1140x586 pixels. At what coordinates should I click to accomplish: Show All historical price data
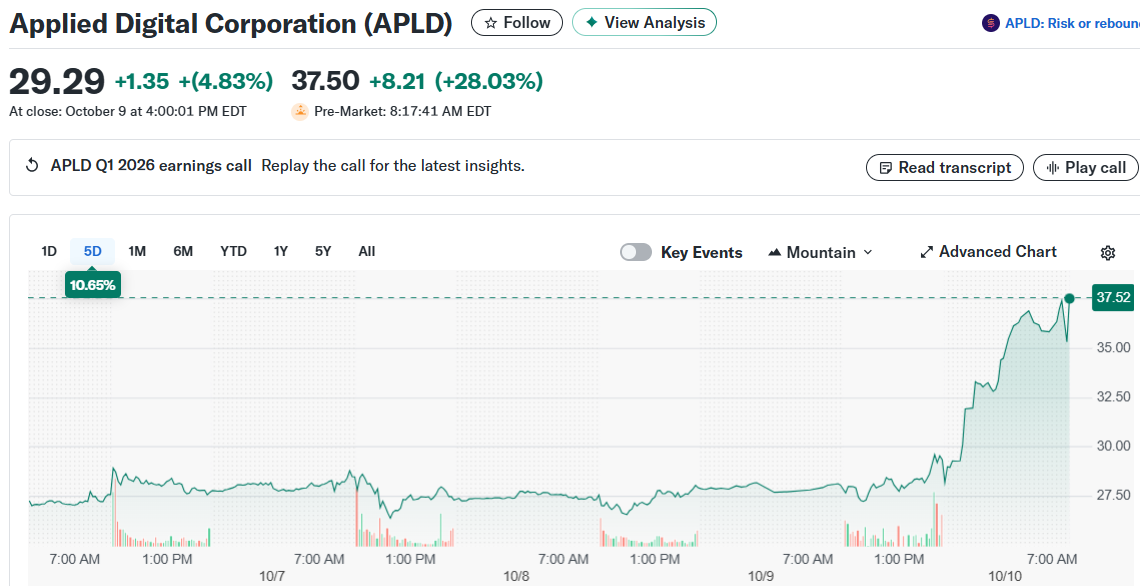(x=367, y=251)
